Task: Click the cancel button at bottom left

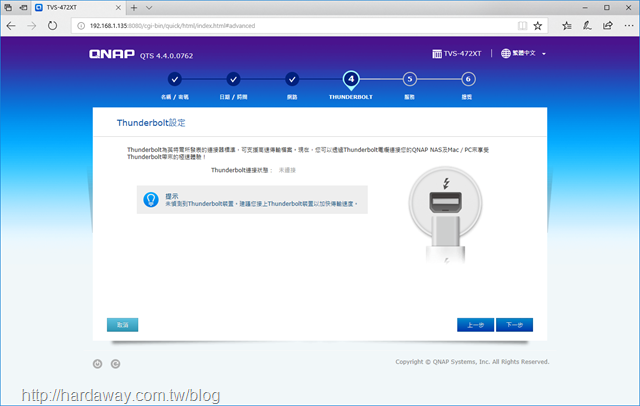Action: coord(122,325)
